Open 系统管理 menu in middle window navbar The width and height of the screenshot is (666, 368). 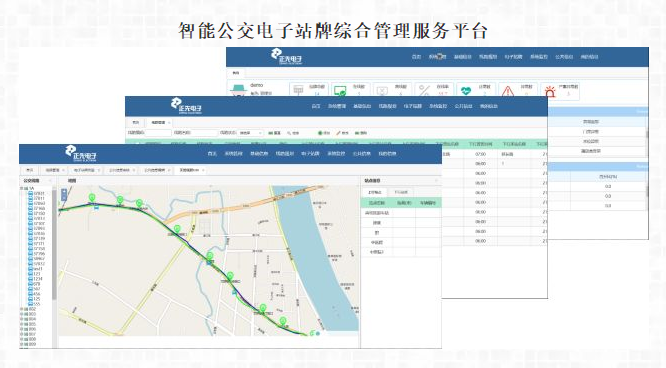click(x=337, y=106)
